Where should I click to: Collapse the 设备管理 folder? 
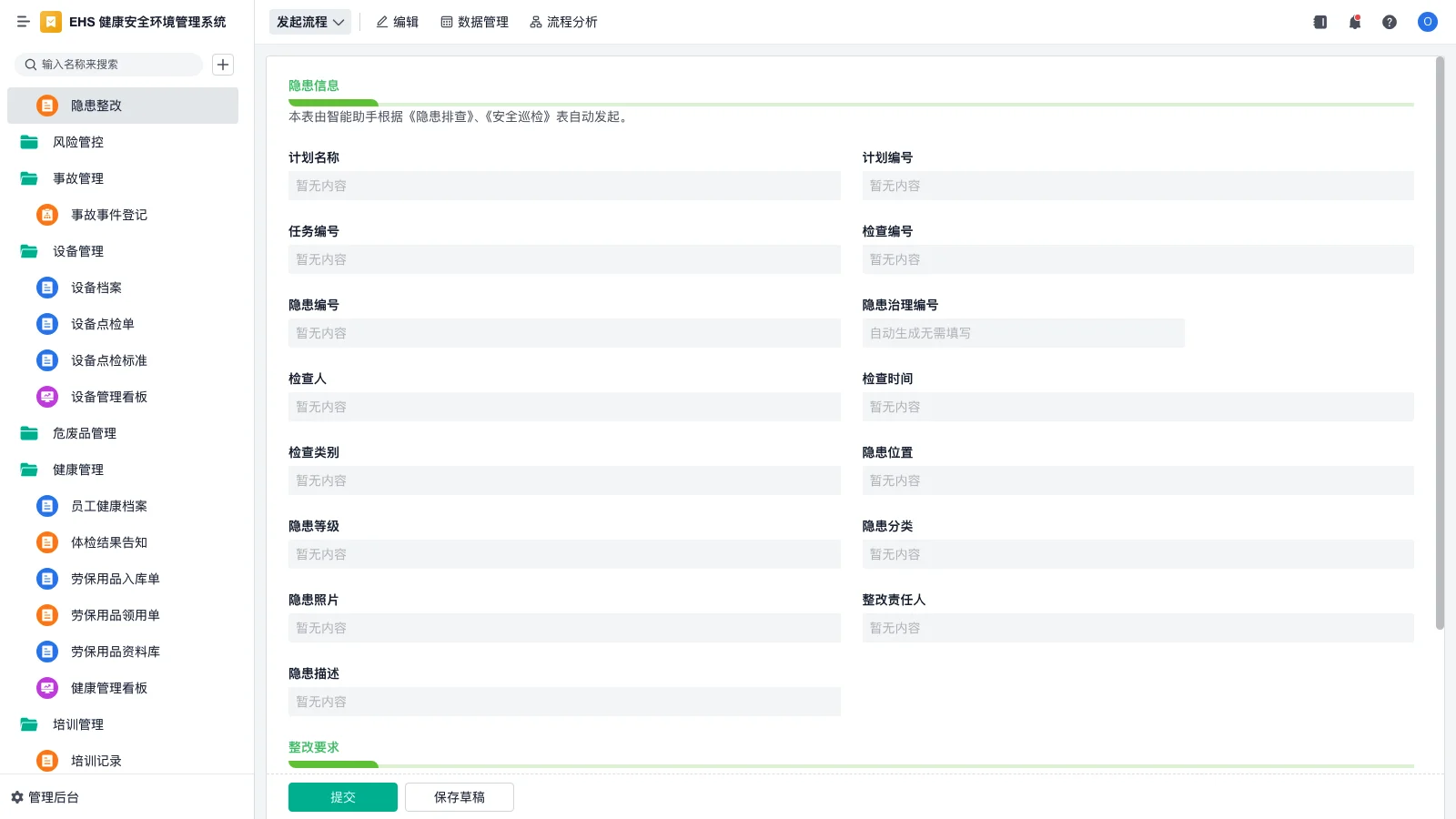[x=78, y=251]
